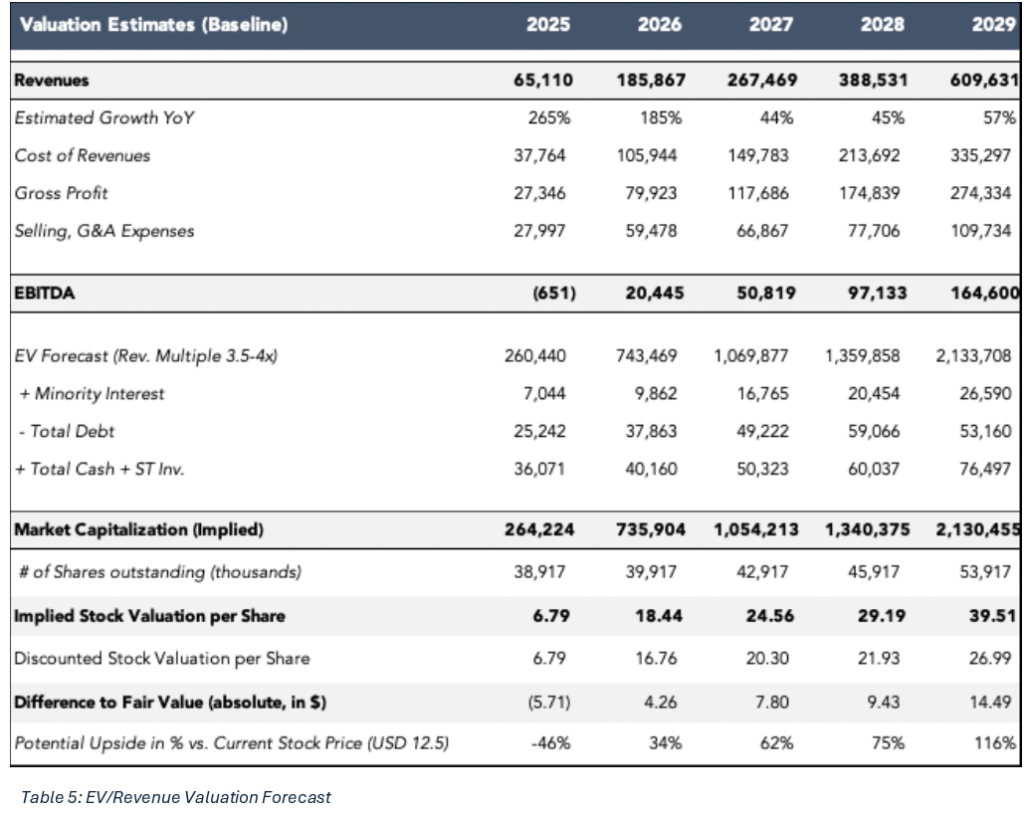Click total debt value 25,242
The image size is (1024, 814).
coord(539,432)
